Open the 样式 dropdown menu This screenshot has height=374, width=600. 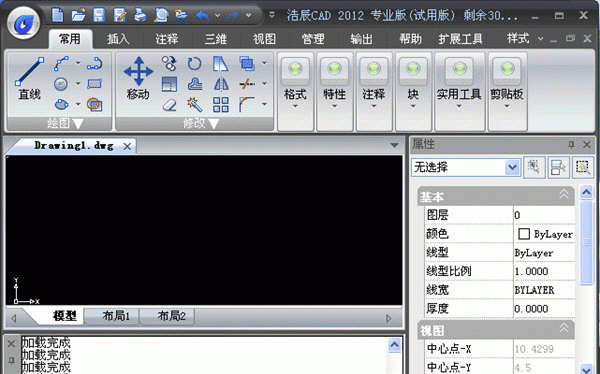point(524,39)
